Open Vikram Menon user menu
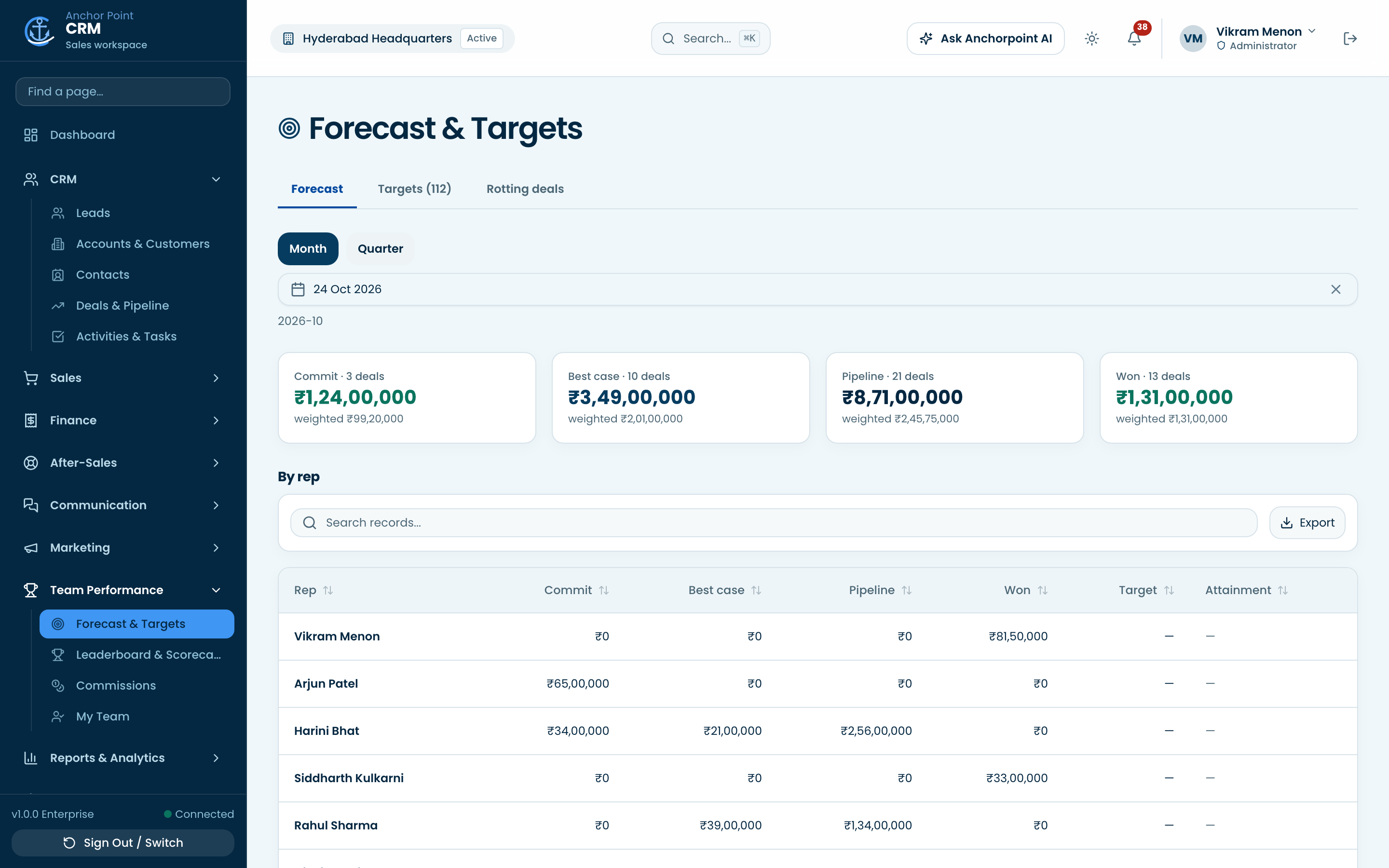 [1248, 39]
